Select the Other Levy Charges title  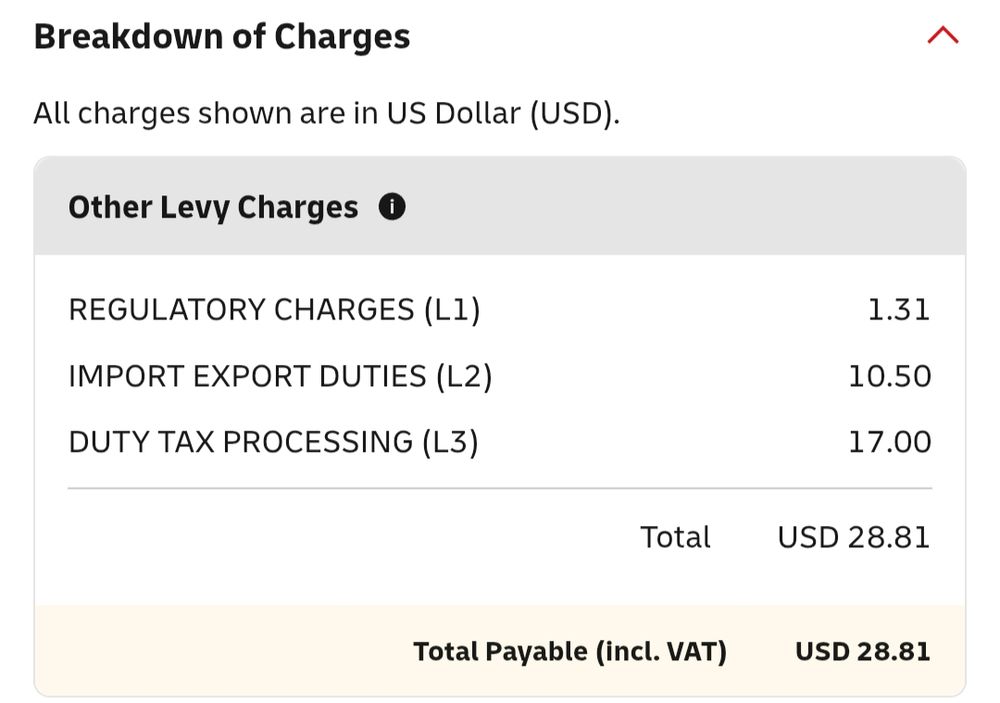[x=213, y=207]
